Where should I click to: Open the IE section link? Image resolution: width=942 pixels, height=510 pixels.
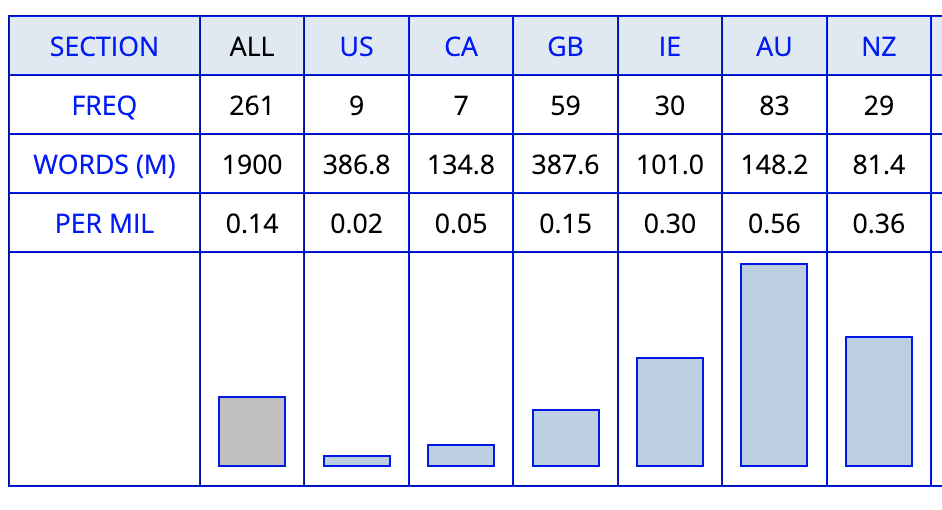670,47
